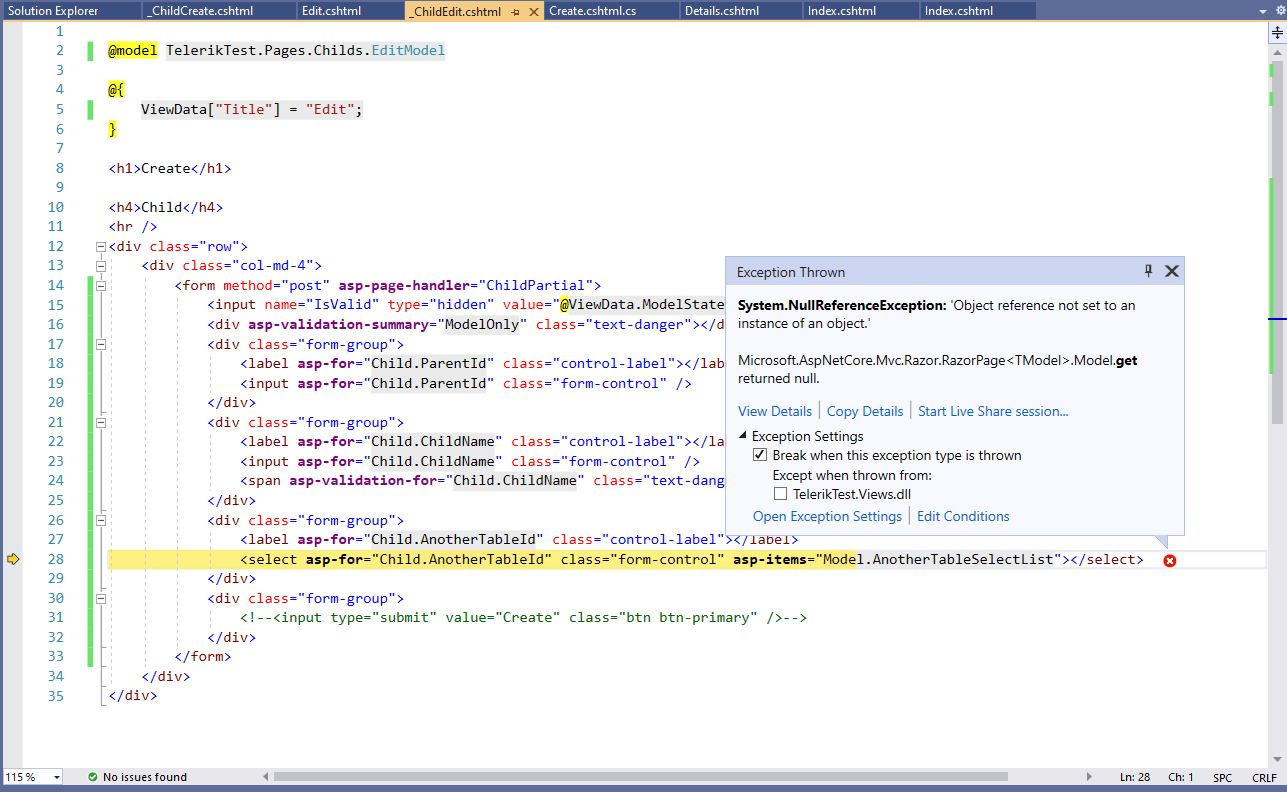Open the 115 % zoom level dropdown

click(x=56, y=777)
